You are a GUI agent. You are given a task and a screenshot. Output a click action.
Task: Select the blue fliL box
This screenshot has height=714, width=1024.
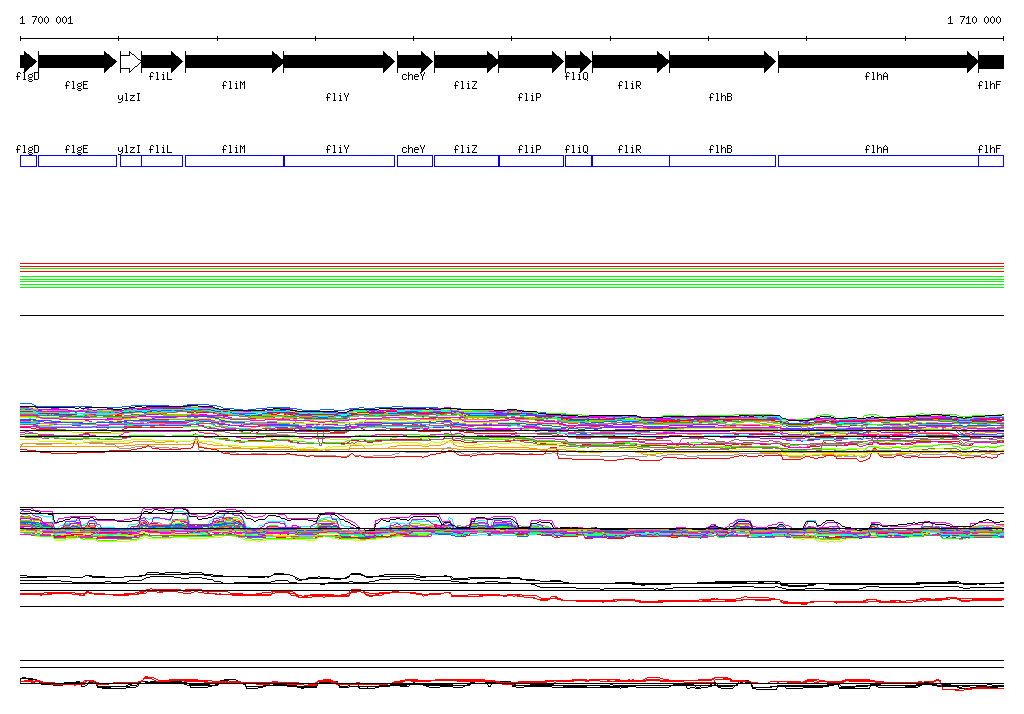tap(162, 161)
